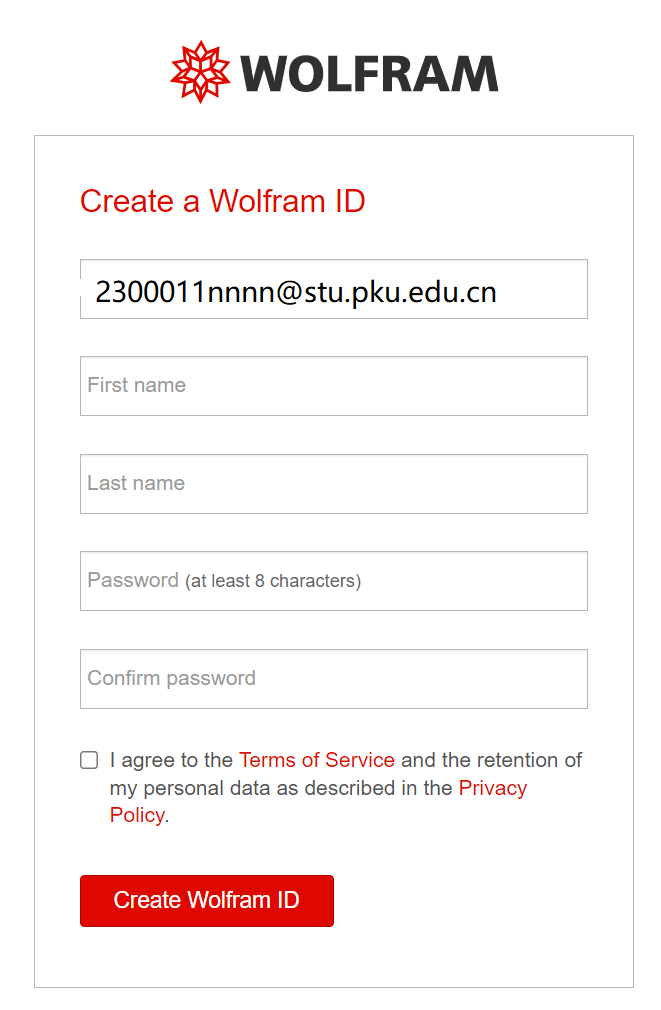Tick the Terms of Service agreement checkbox
This screenshot has width=661, height=1010.
[90, 760]
